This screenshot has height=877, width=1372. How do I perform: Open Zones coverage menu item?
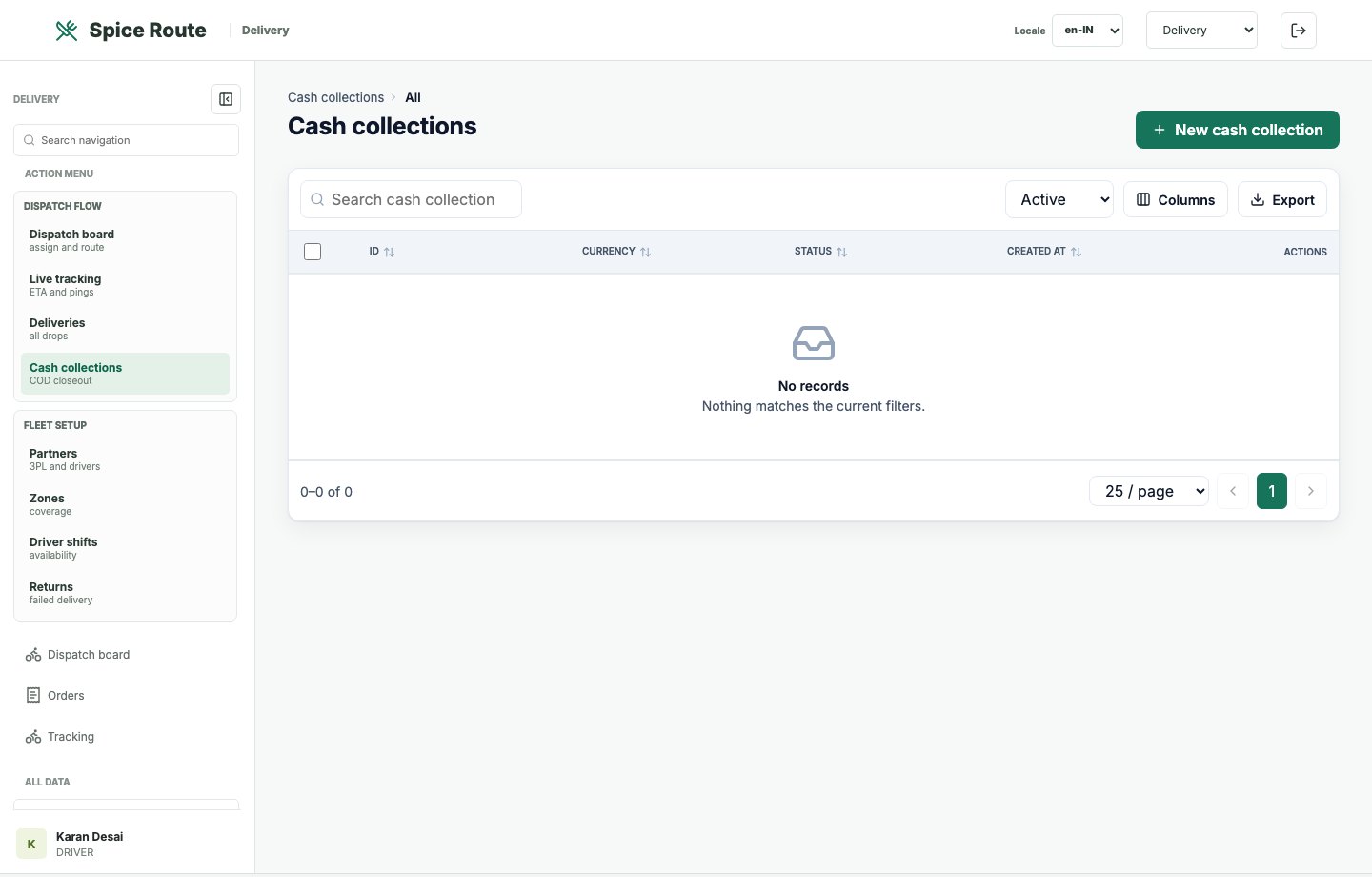tap(125, 504)
